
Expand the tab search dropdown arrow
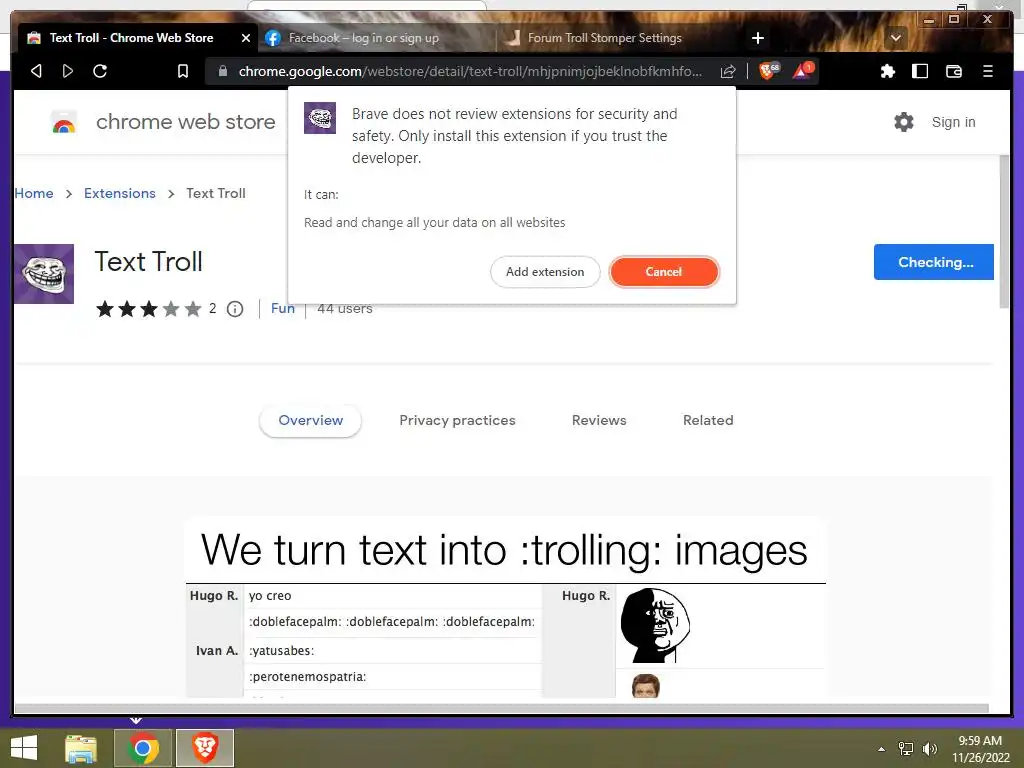(896, 38)
